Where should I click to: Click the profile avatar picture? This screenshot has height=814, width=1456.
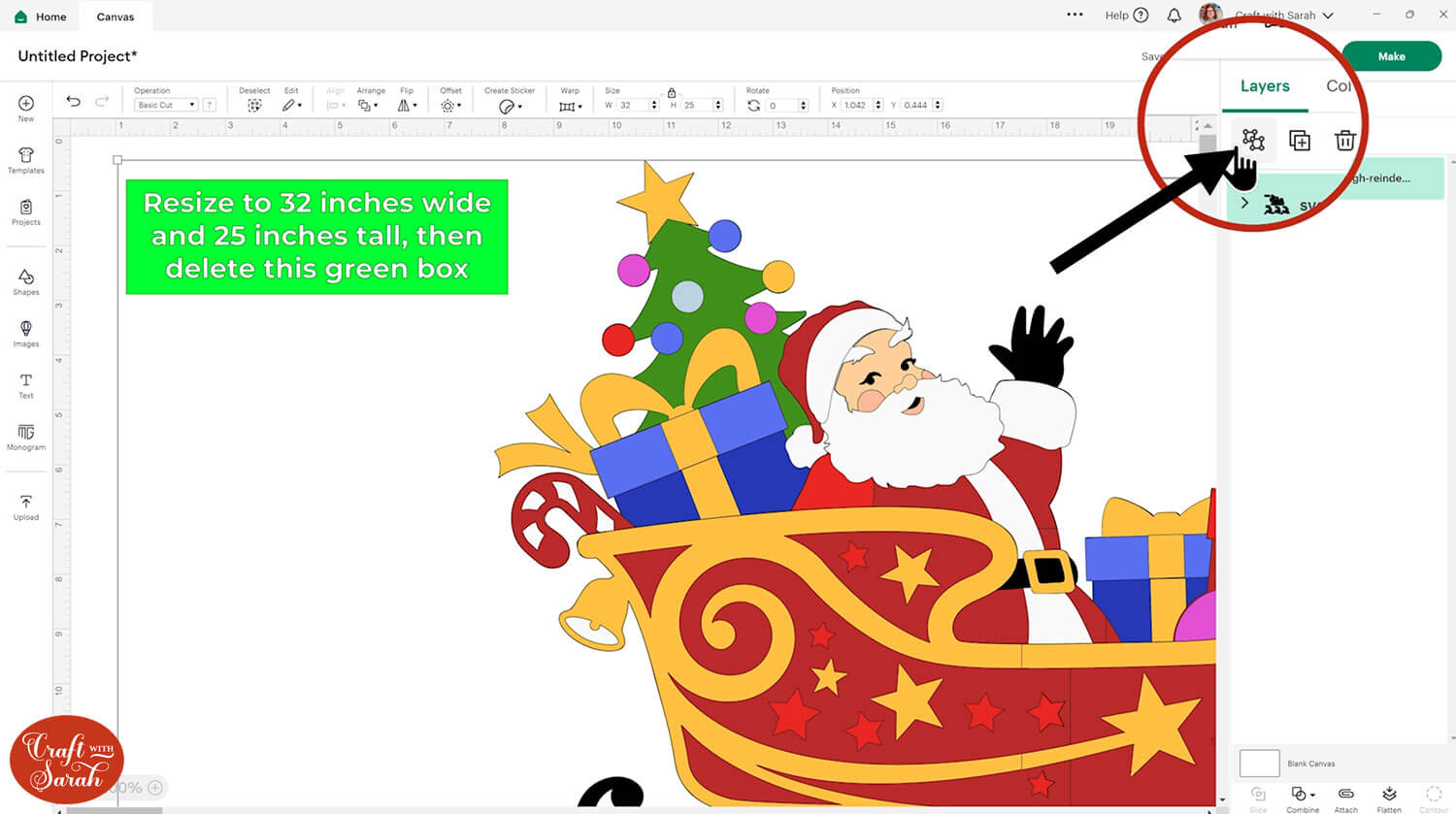tap(1210, 14)
